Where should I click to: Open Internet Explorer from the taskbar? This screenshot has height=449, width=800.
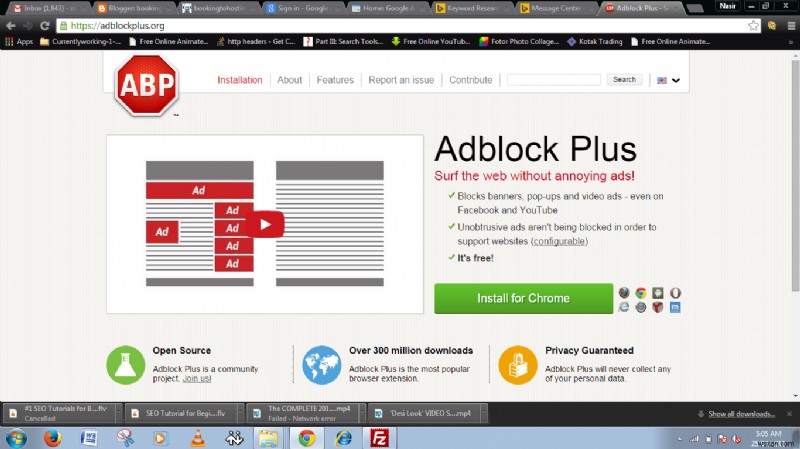pos(343,438)
